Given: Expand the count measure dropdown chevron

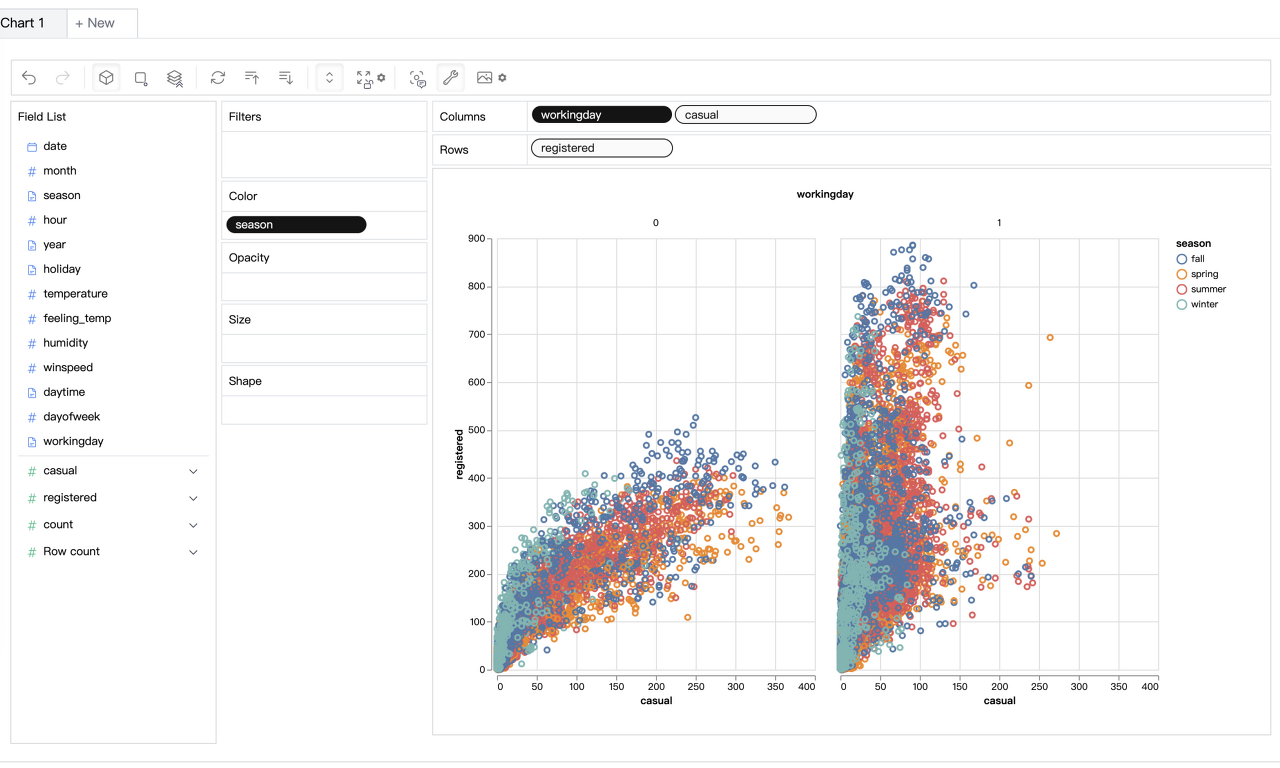Looking at the screenshot, I should point(193,525).
